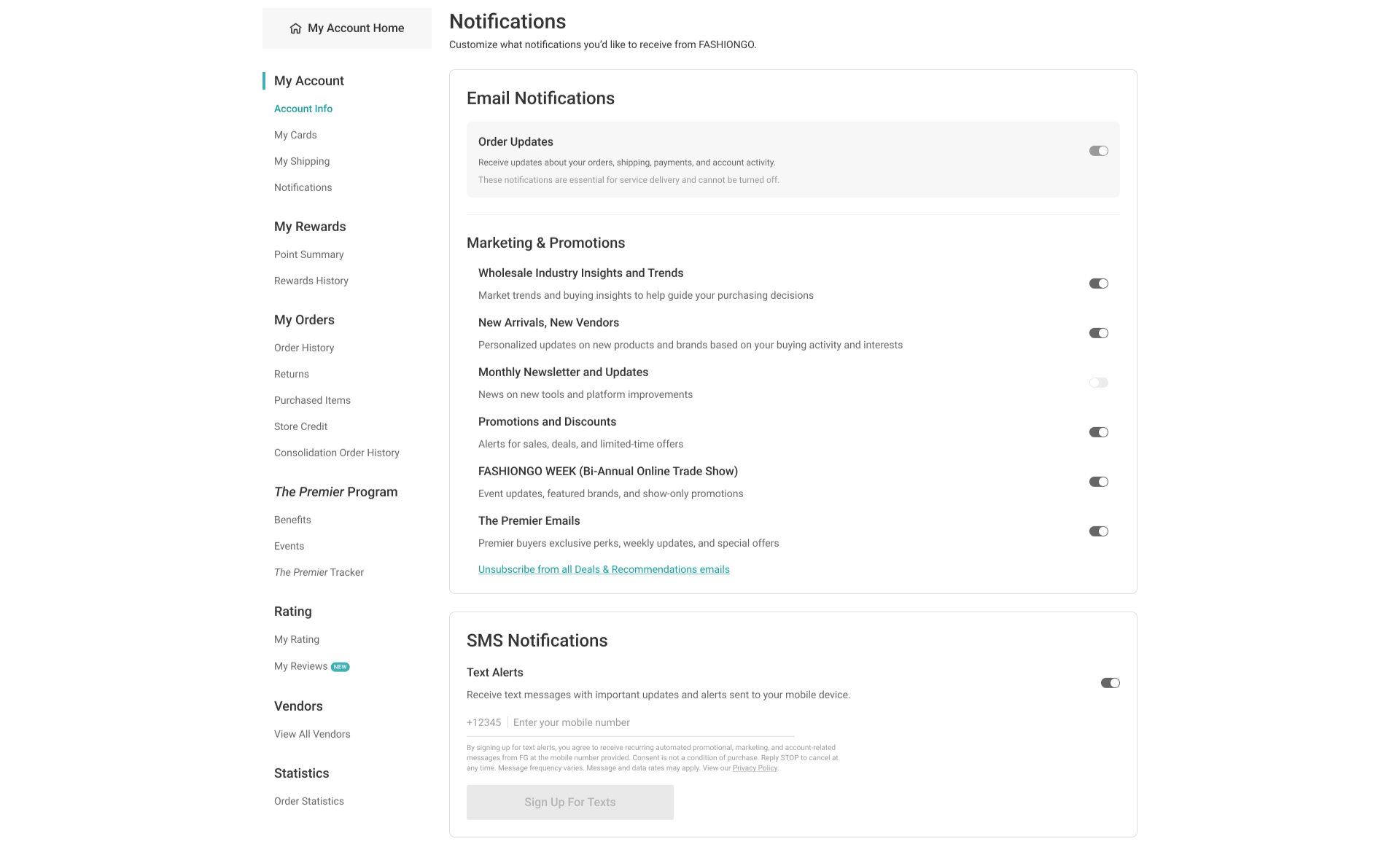Turn off The Premier Emails toggle
Image resolution: width=1400 pixels, height=855 pixels.
pos(1098,531)
